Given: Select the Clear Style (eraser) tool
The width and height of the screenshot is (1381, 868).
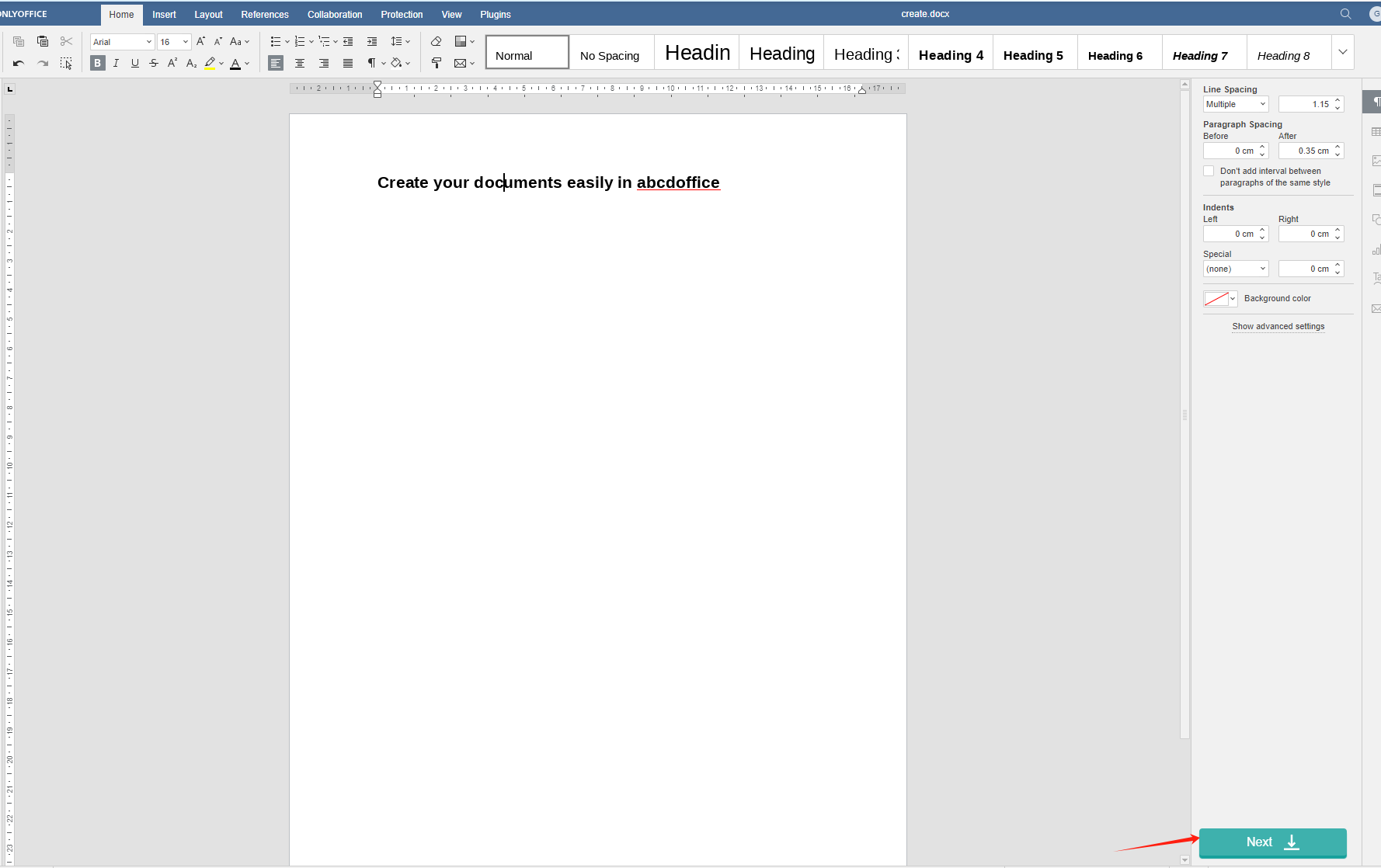Looking at the screenshot, I should [436, 41].
